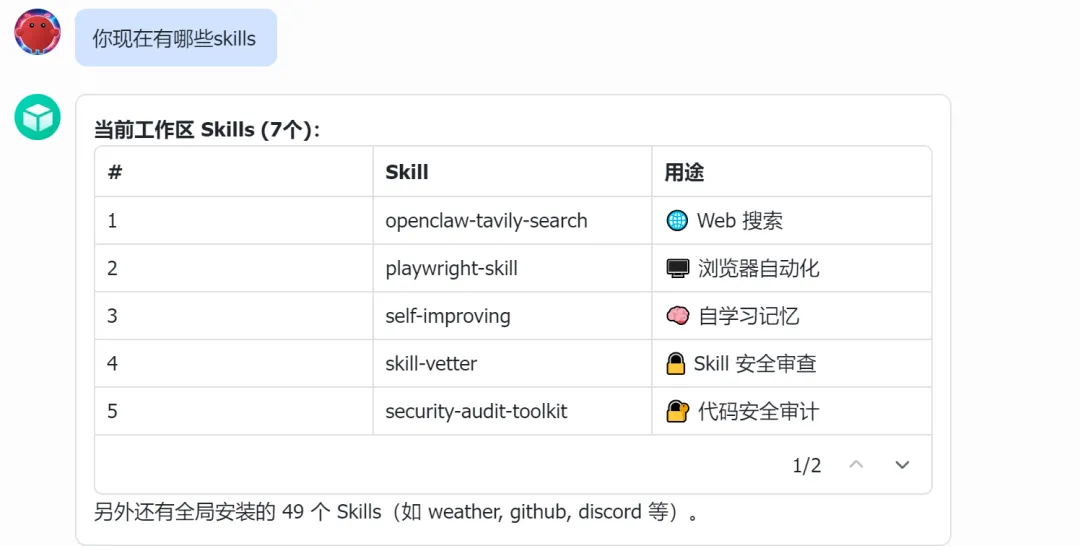Click the green cube assistant avatar
The image size is (1080, 546).
(x=38, y=117)
